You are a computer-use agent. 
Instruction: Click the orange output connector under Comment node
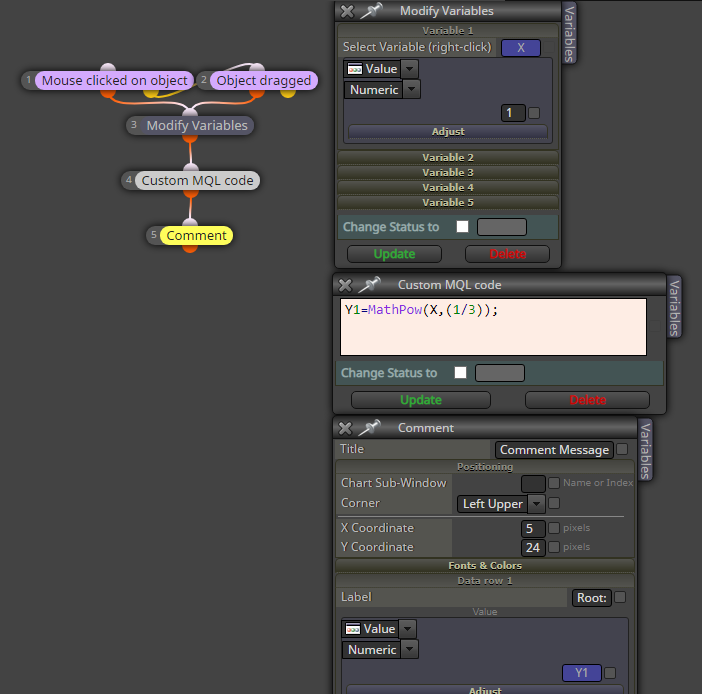pos(190,248)
